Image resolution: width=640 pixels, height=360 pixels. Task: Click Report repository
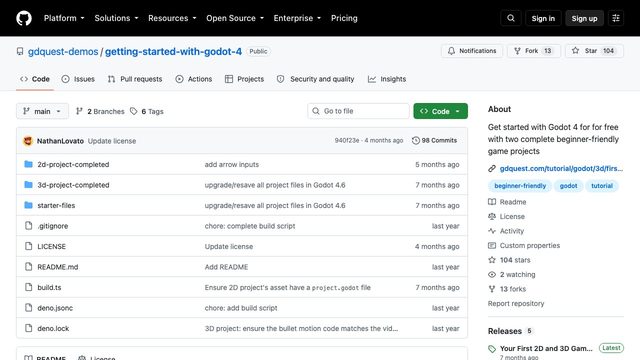pyautogui.click(x=516, y=304)
